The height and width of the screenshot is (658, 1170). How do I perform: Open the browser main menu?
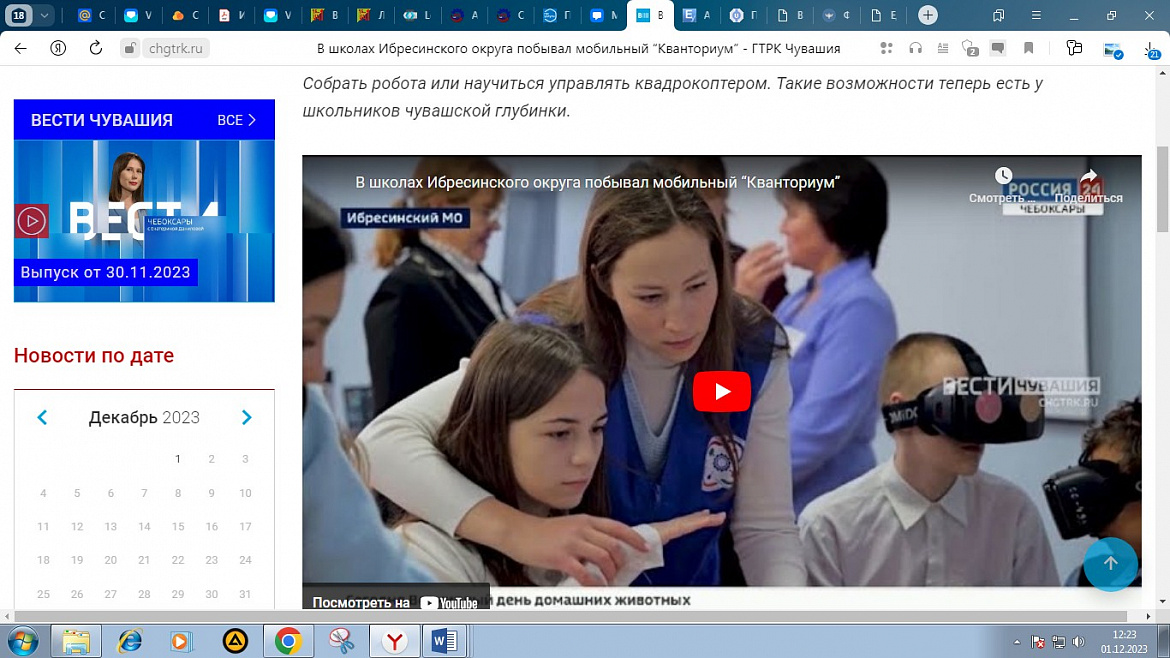click(x=1036, y=15)
